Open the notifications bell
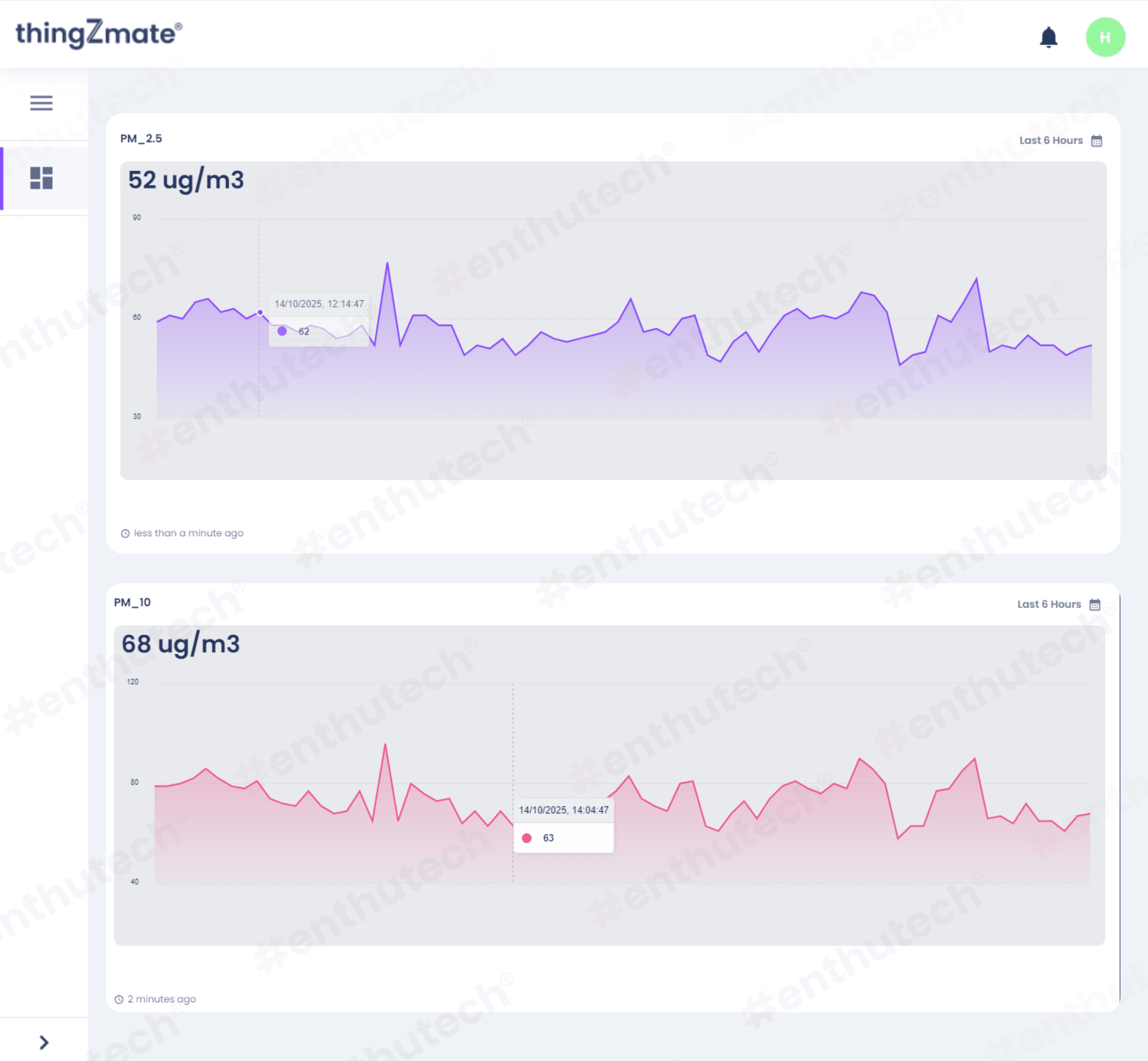The height and width of the screenshot is (1061, 1148). 1048,37
